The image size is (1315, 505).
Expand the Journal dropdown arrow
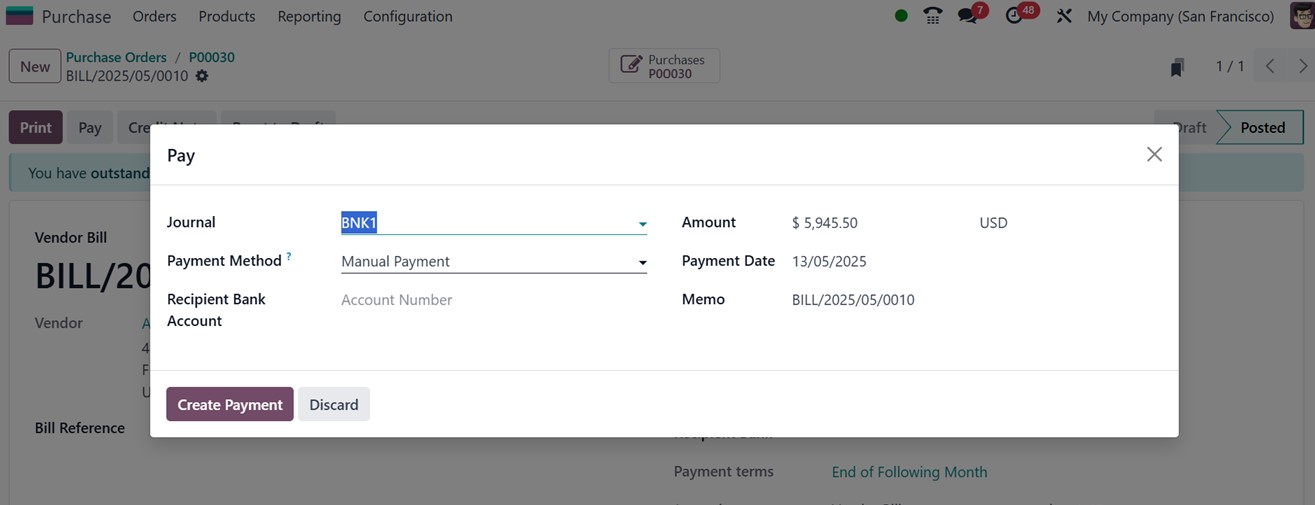[642, 224]
